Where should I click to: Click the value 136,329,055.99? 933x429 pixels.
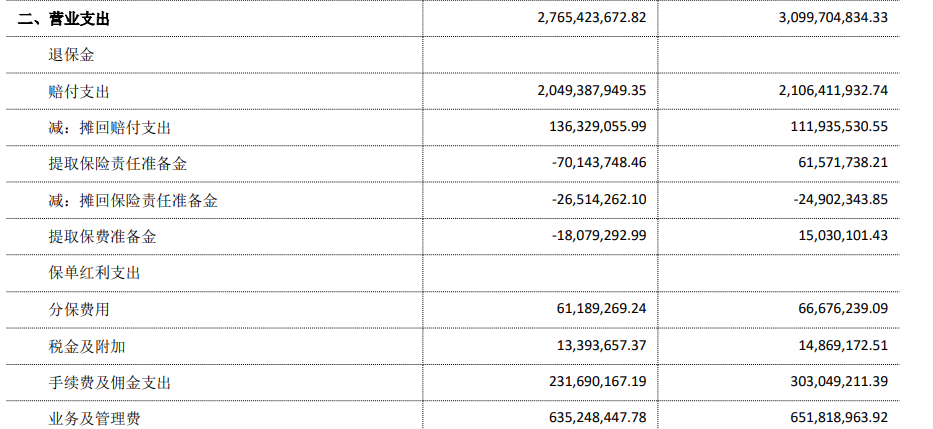click(598, 126)
